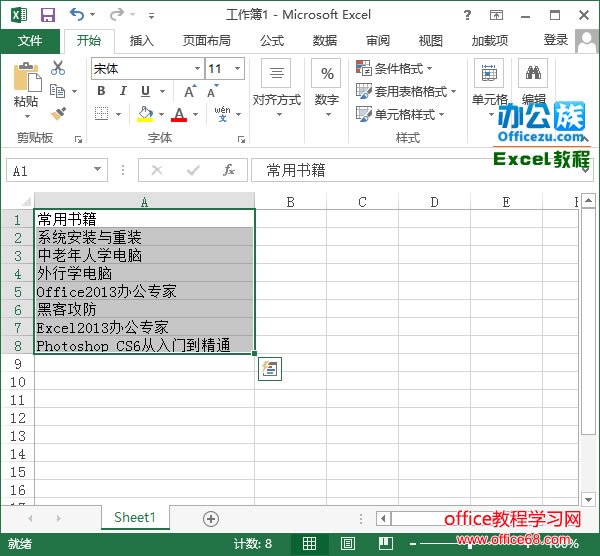
Task: Select column B header
Action: coord(290,202)
